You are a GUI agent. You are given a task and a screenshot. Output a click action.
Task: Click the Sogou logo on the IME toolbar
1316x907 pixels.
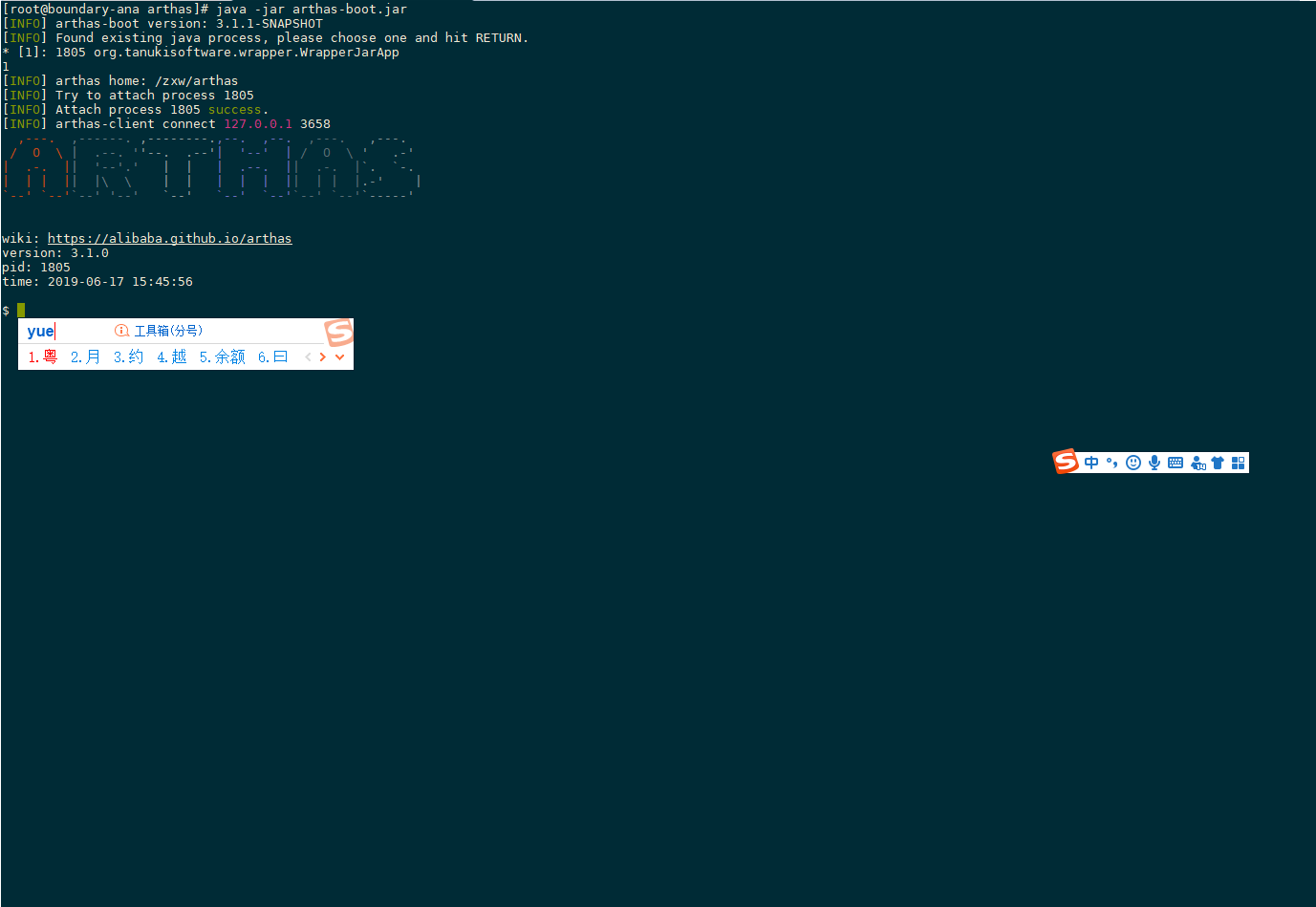click(x=1066, y=462)
